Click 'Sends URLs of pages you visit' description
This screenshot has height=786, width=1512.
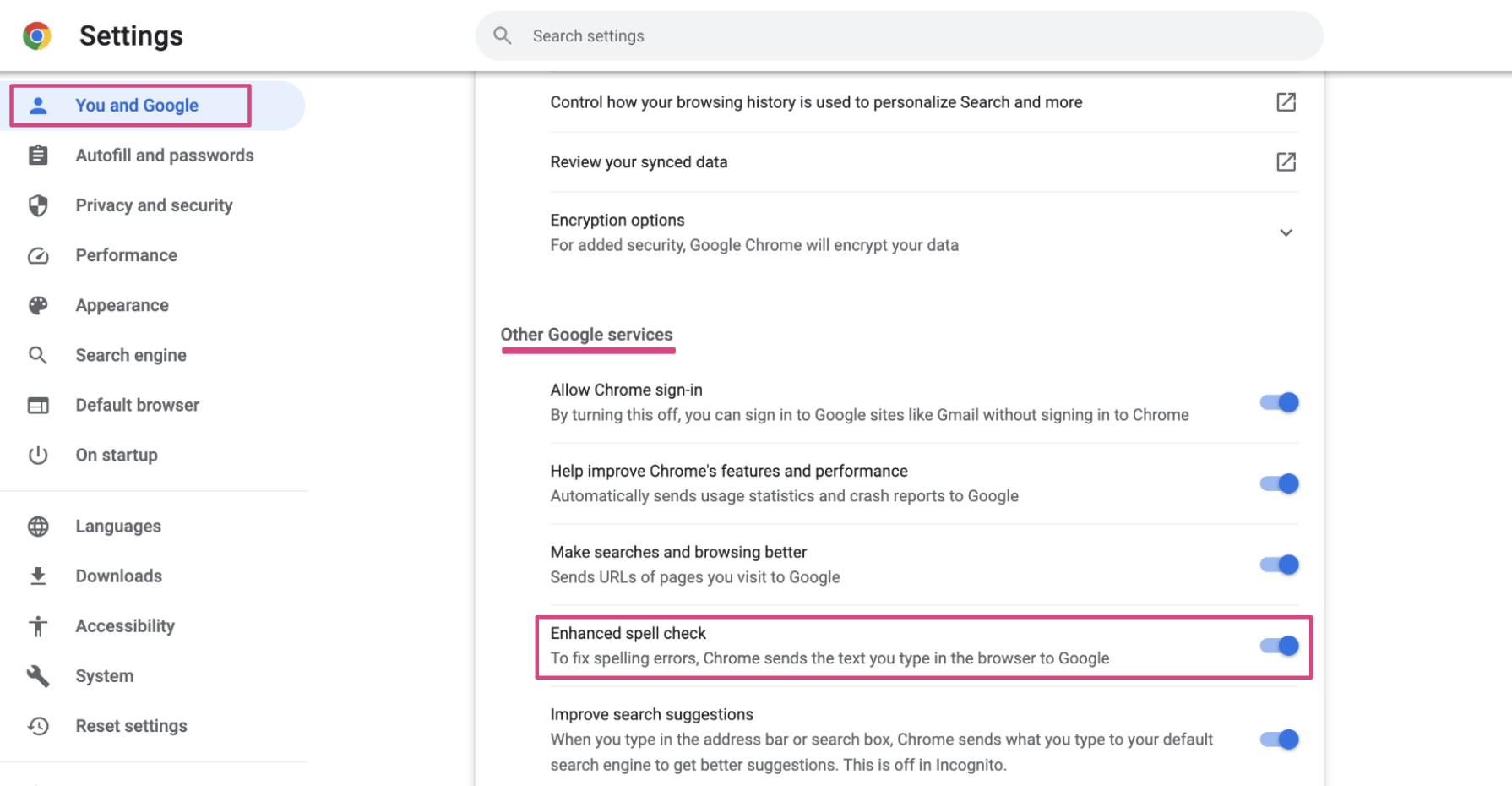click(x=695, y=577)
